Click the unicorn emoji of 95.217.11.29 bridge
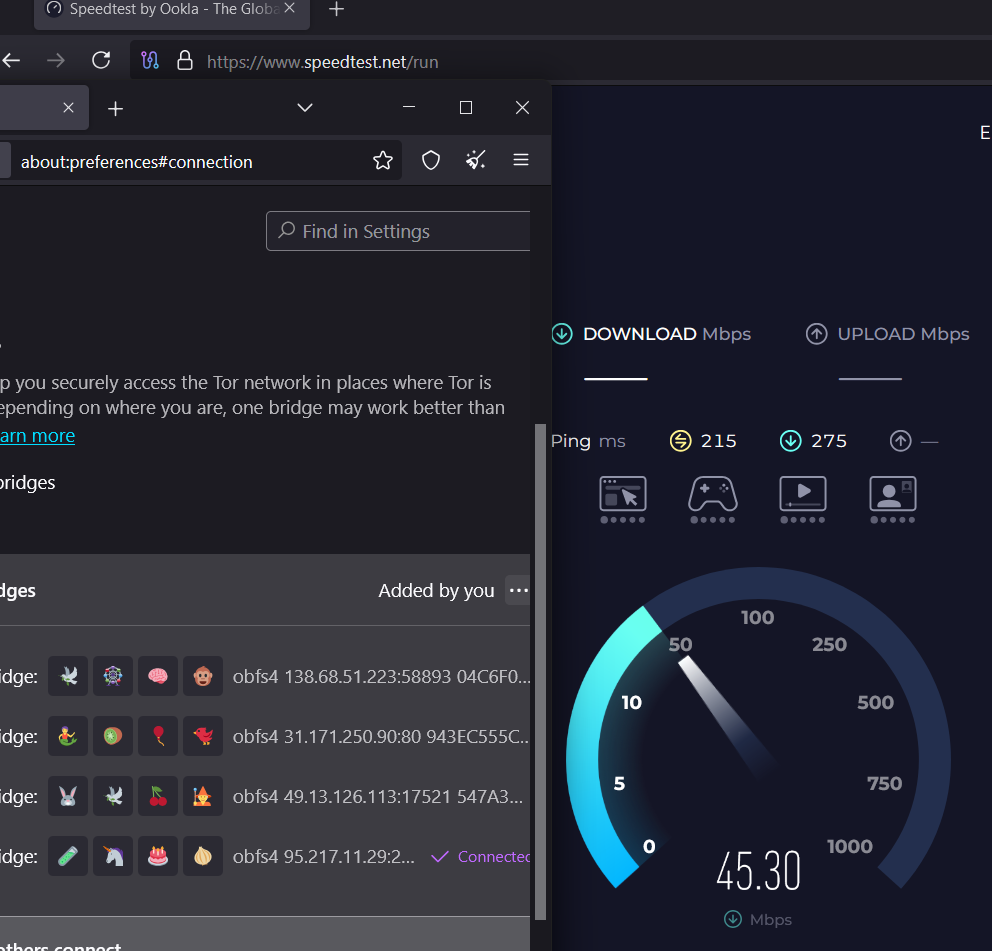Screen dimensions: 992x951 tap(113, 856)
